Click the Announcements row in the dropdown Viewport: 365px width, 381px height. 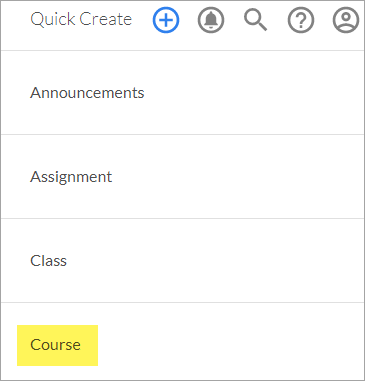182,93
